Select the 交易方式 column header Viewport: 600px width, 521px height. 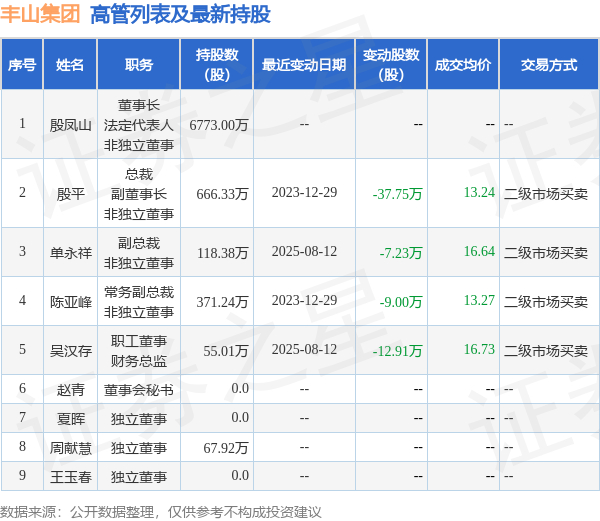549,65
